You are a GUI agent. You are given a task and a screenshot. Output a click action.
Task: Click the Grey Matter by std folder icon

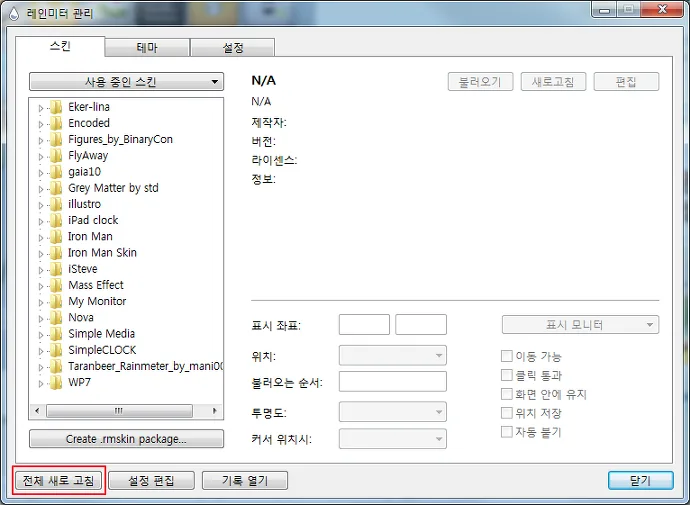(x=56, y=188)
